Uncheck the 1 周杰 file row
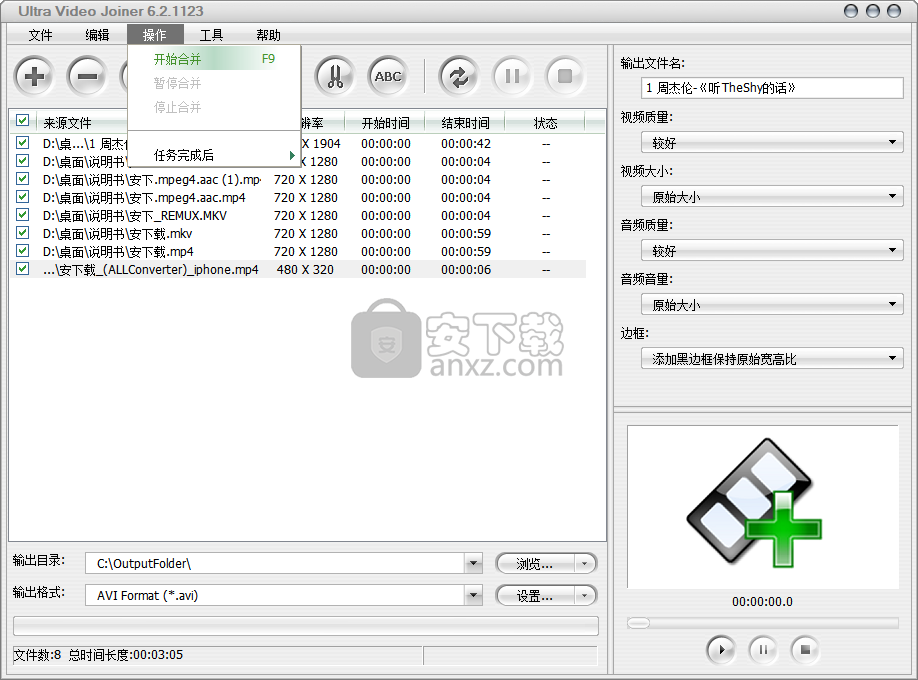918x680 pixels. click(x=22, y=142)
